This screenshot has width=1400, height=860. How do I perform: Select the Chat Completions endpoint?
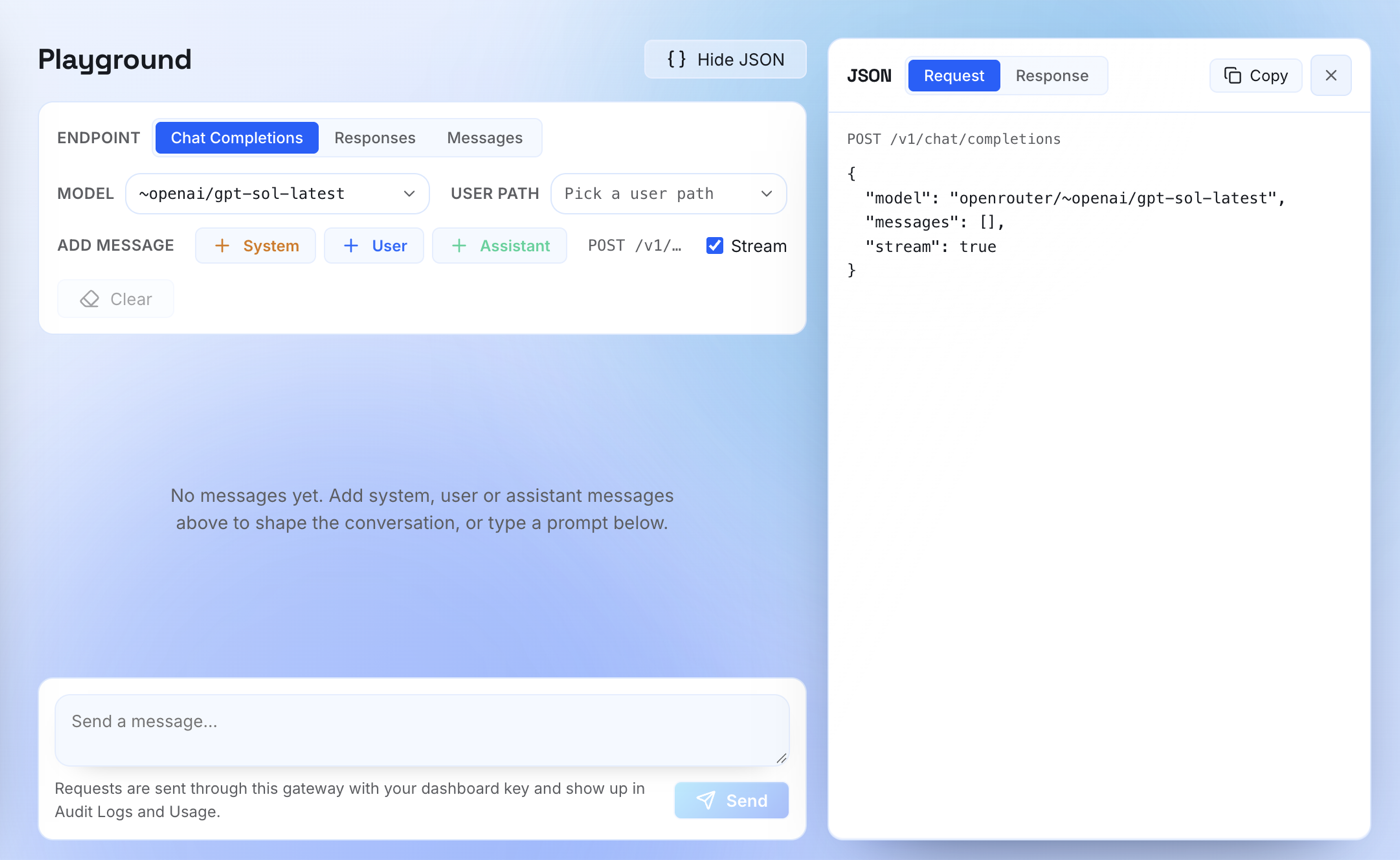click(237, 138)
